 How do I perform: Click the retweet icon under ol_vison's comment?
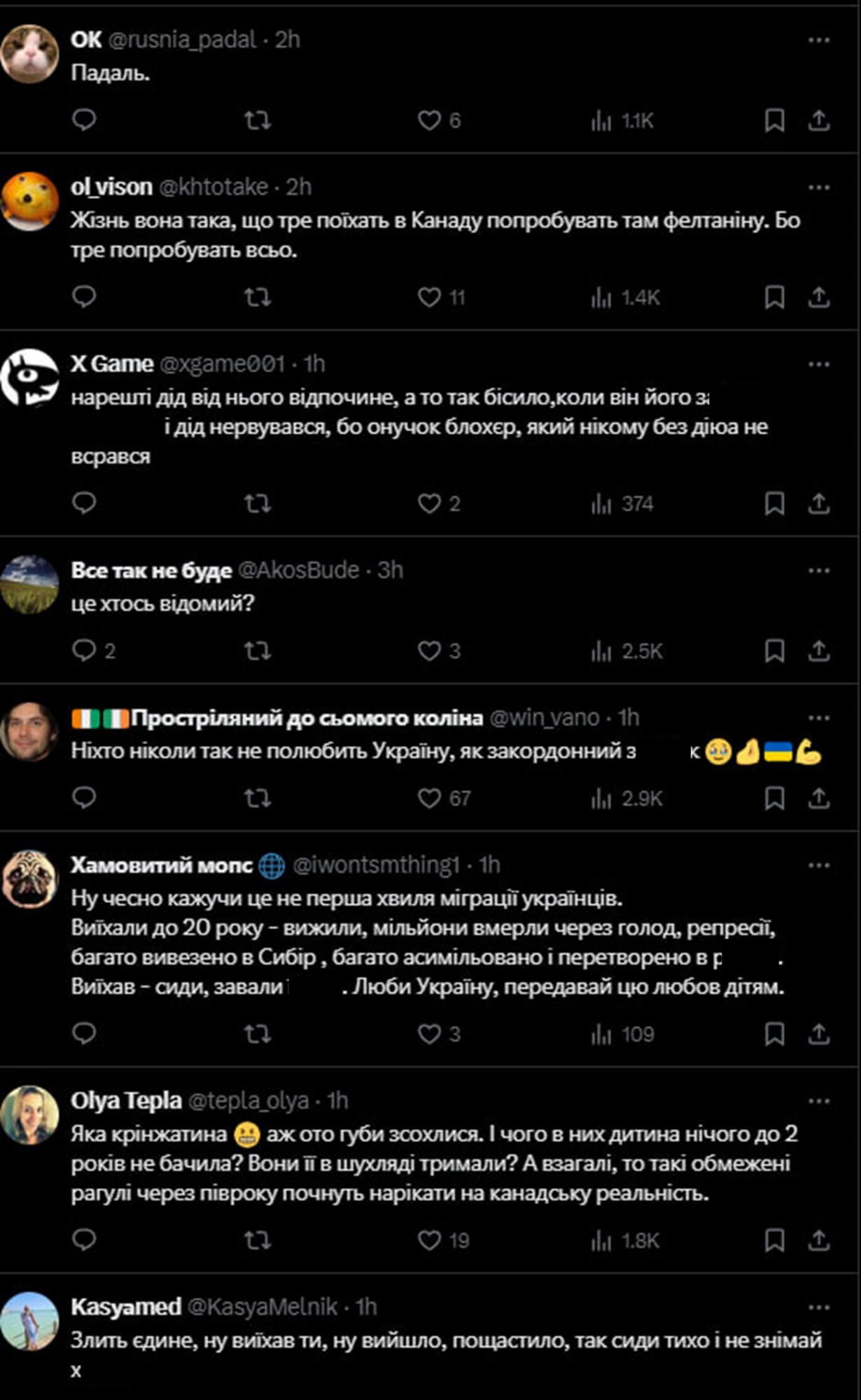click(x=258, y=298)
